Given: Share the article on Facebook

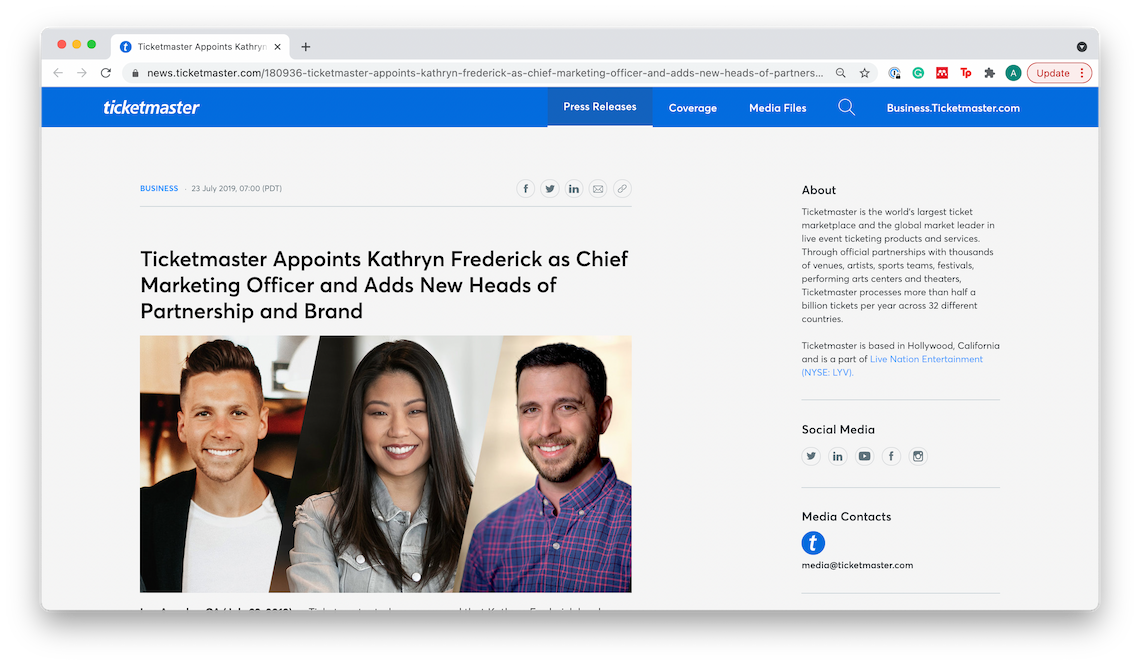Looking at the screenshot, I should coord(526,188).
